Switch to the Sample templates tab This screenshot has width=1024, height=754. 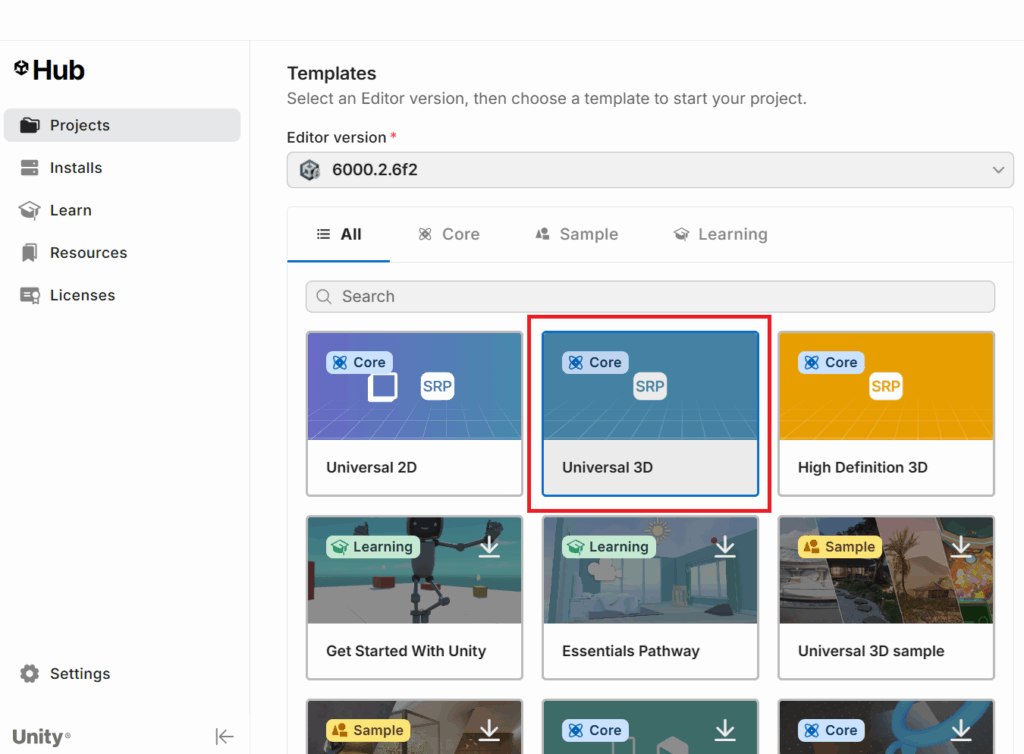[x=576, y=234]
